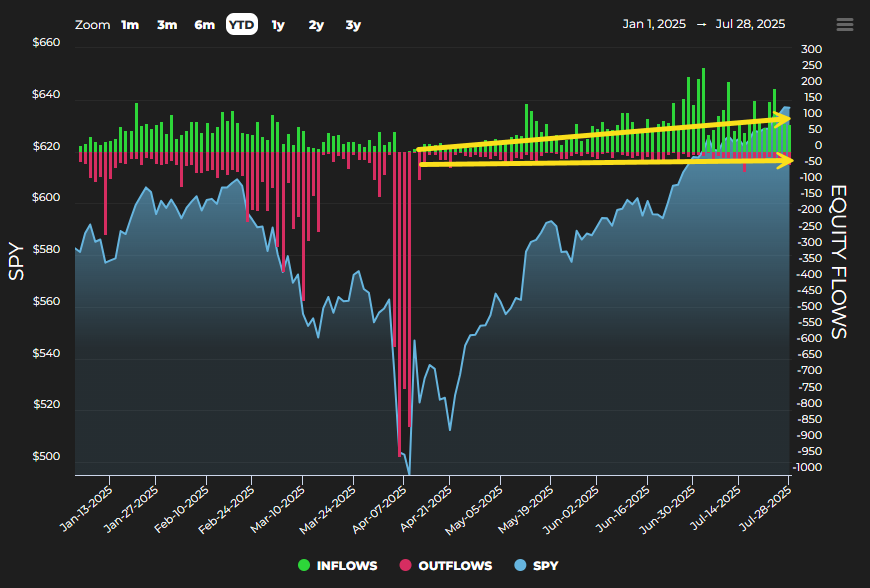Toggle INFLOWS series visibility label
The height and width of the screenshot is (588, 870).
[347, 566]
